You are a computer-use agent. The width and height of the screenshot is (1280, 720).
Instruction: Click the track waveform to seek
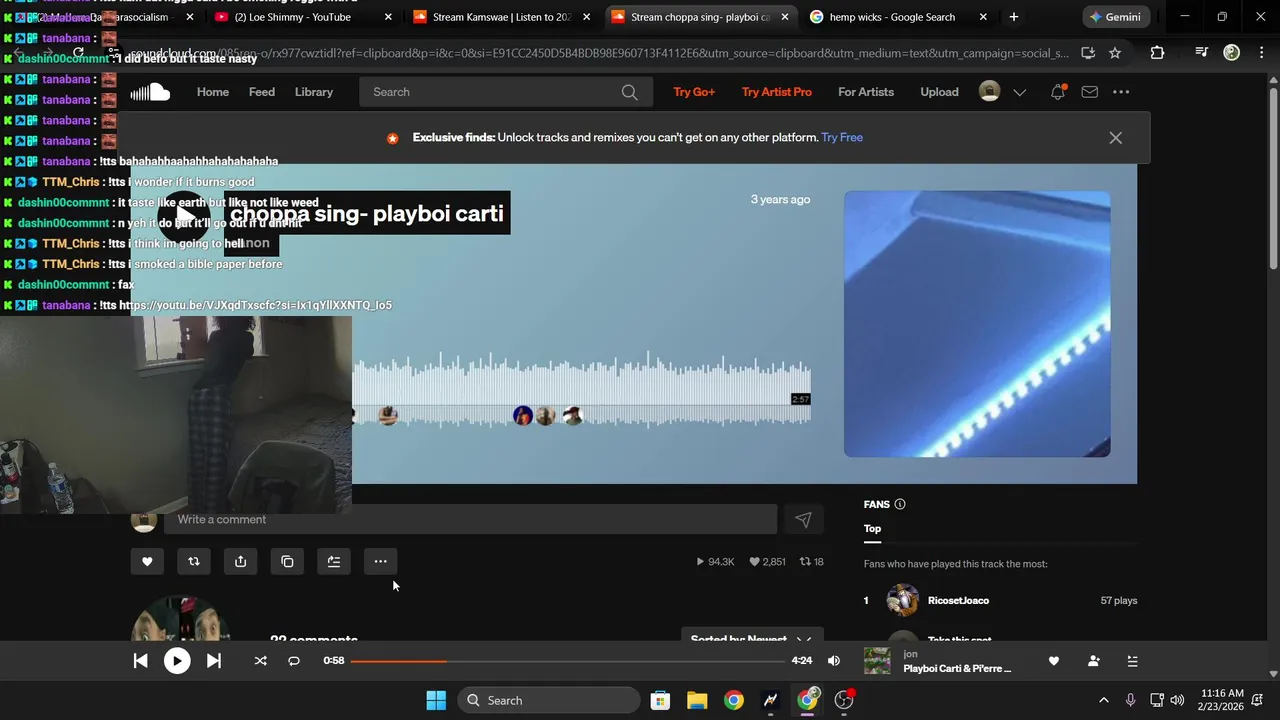tap(581, 390)
